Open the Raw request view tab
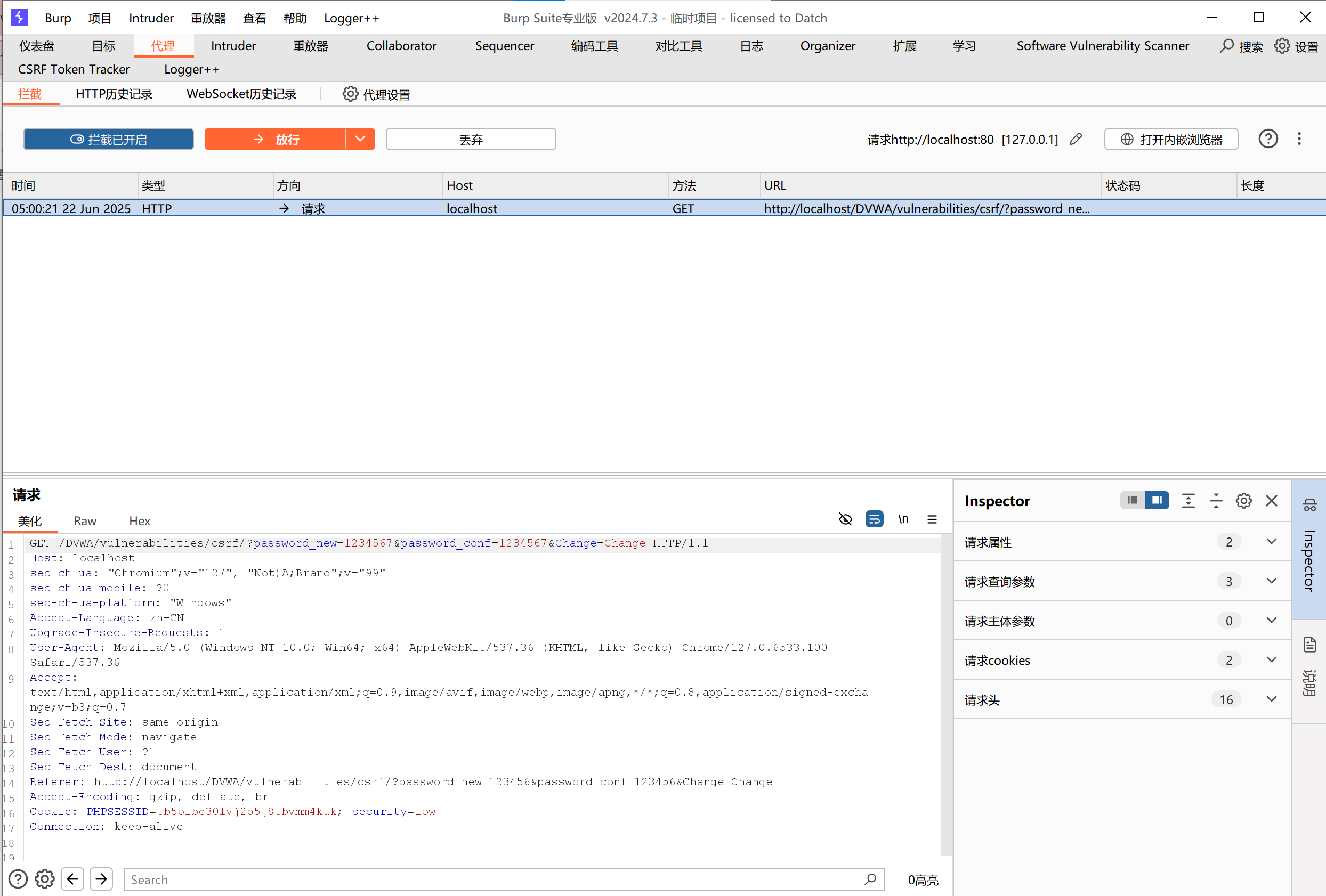The height and width of the screenshot is (896, 1326). pyautogui.click(x=85, y=521)
